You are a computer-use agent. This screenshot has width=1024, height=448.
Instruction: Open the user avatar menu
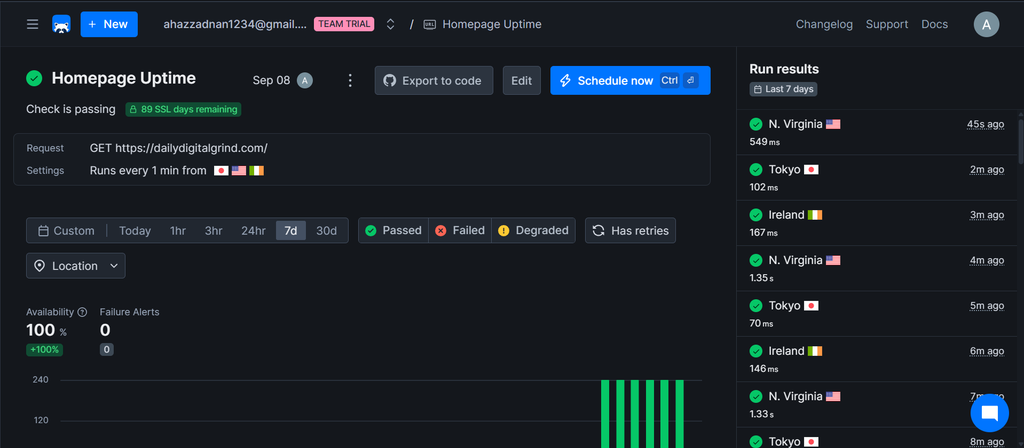pos(986,24)
